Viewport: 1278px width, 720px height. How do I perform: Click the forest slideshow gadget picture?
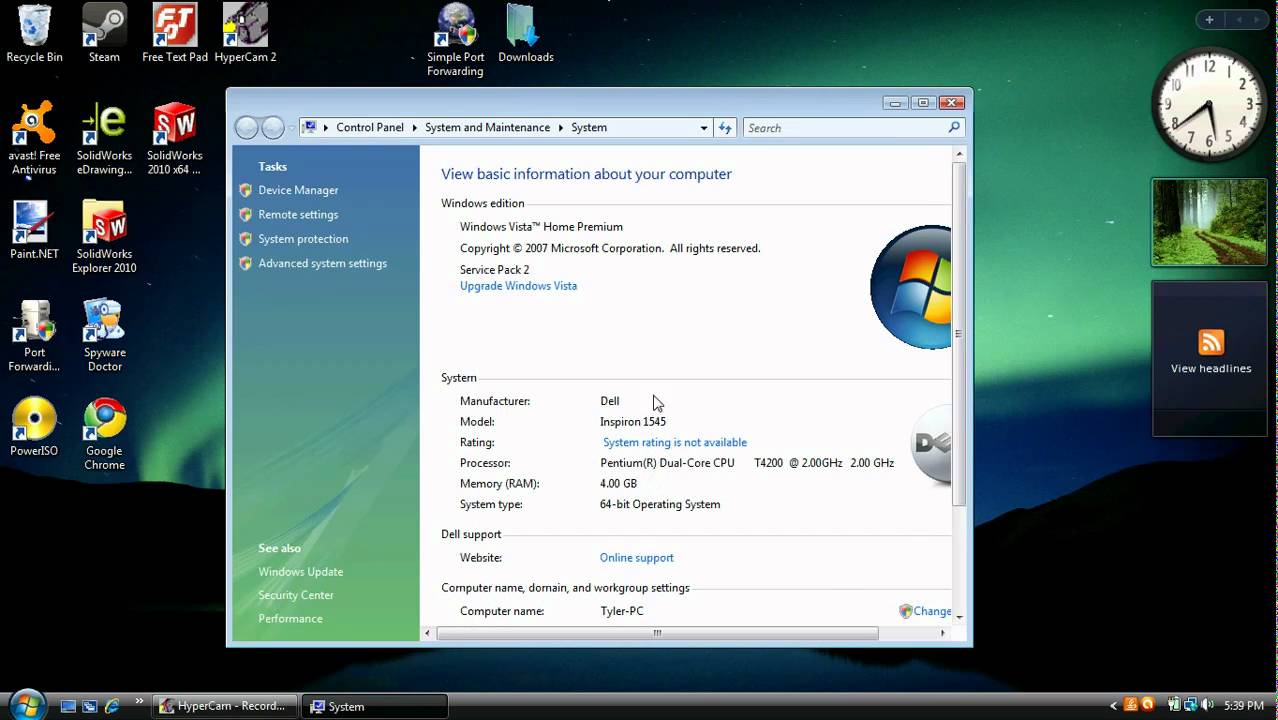point(1210,222)
